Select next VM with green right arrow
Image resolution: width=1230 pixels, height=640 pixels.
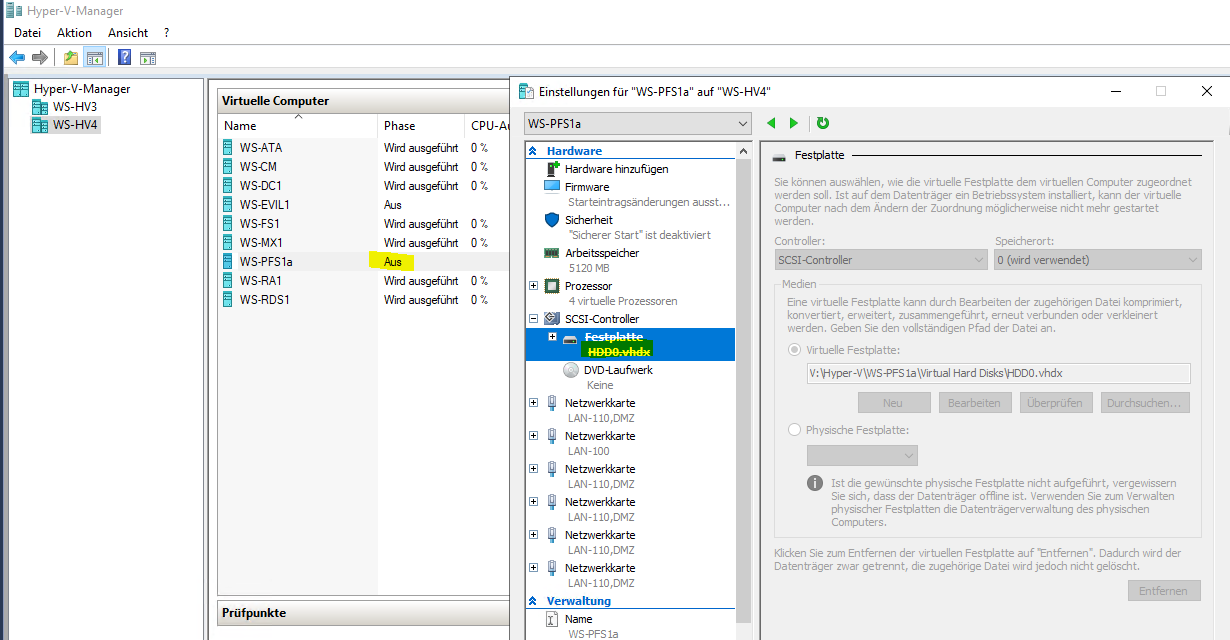tap(794, 123)
